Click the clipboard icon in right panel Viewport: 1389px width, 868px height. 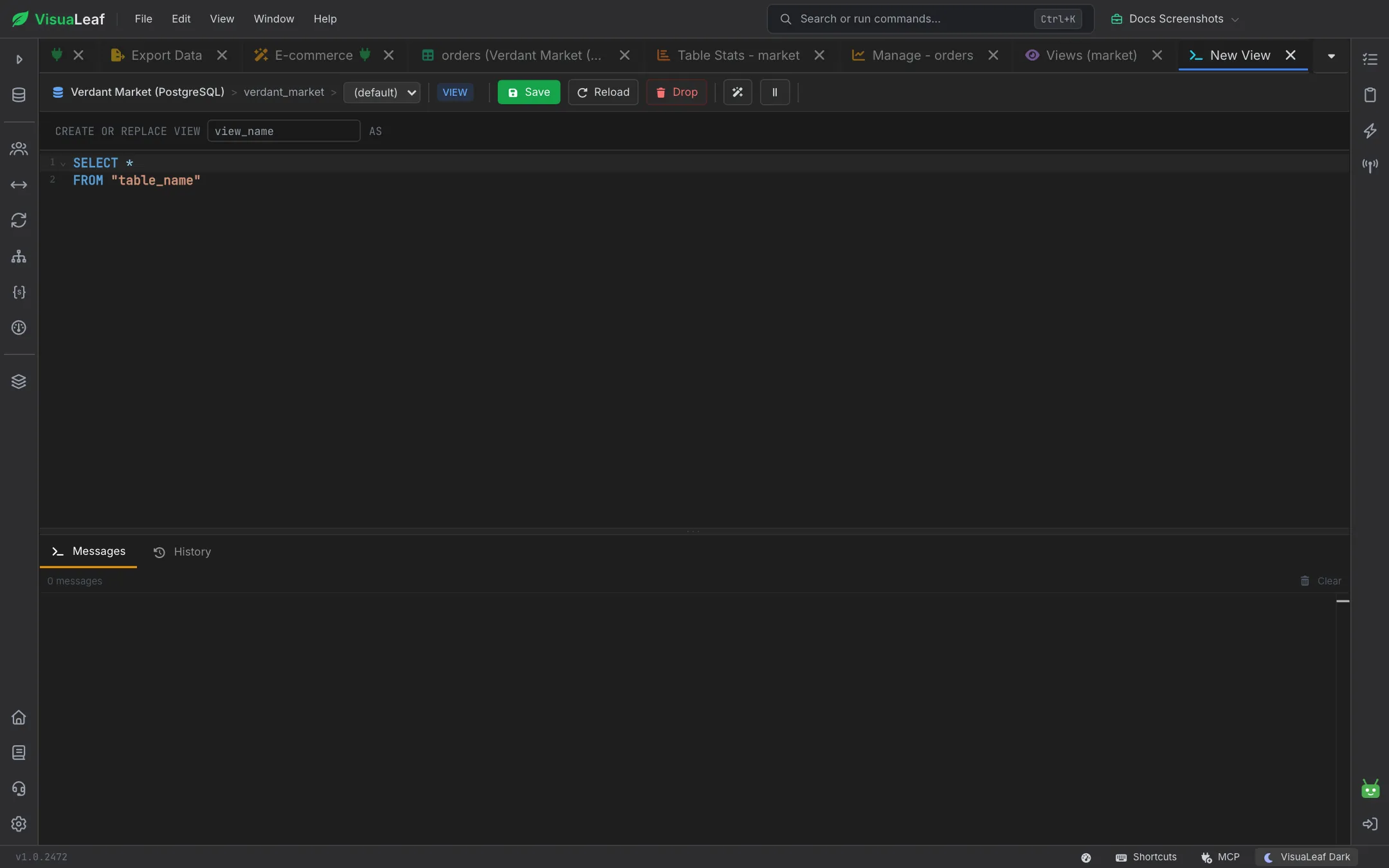point(1370,95)
